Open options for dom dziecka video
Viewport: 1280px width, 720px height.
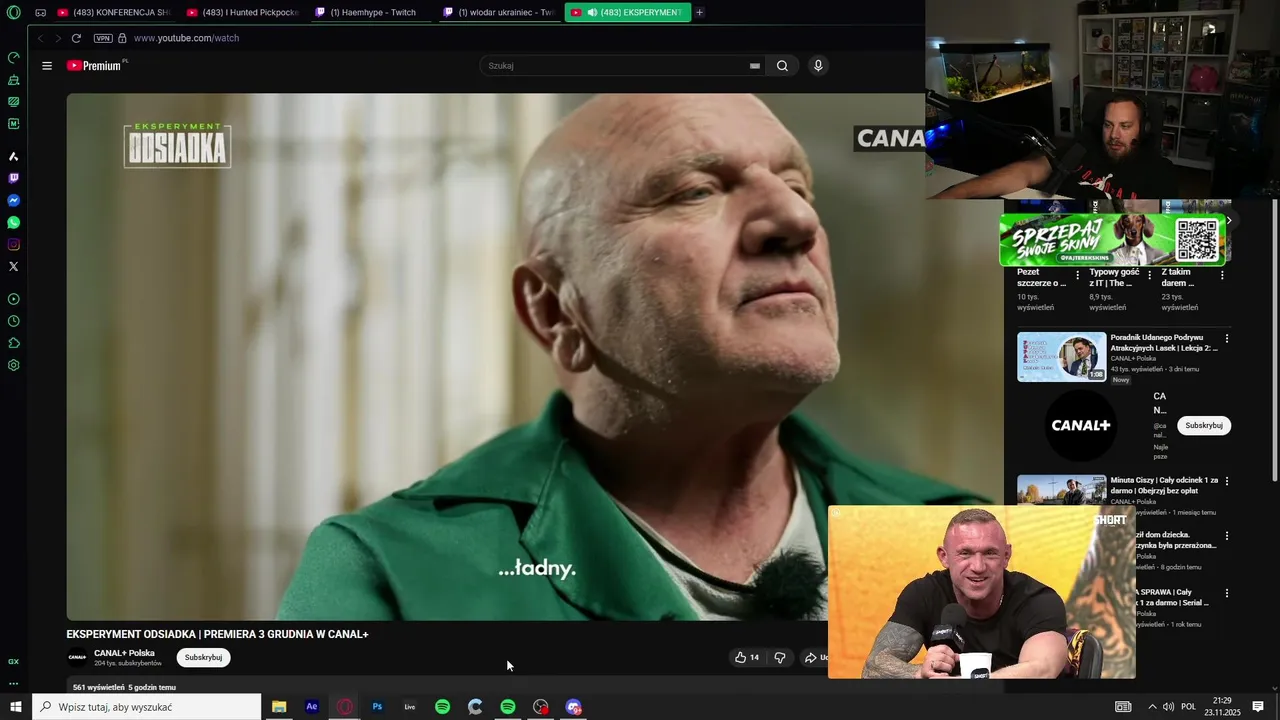(1227, 536)
